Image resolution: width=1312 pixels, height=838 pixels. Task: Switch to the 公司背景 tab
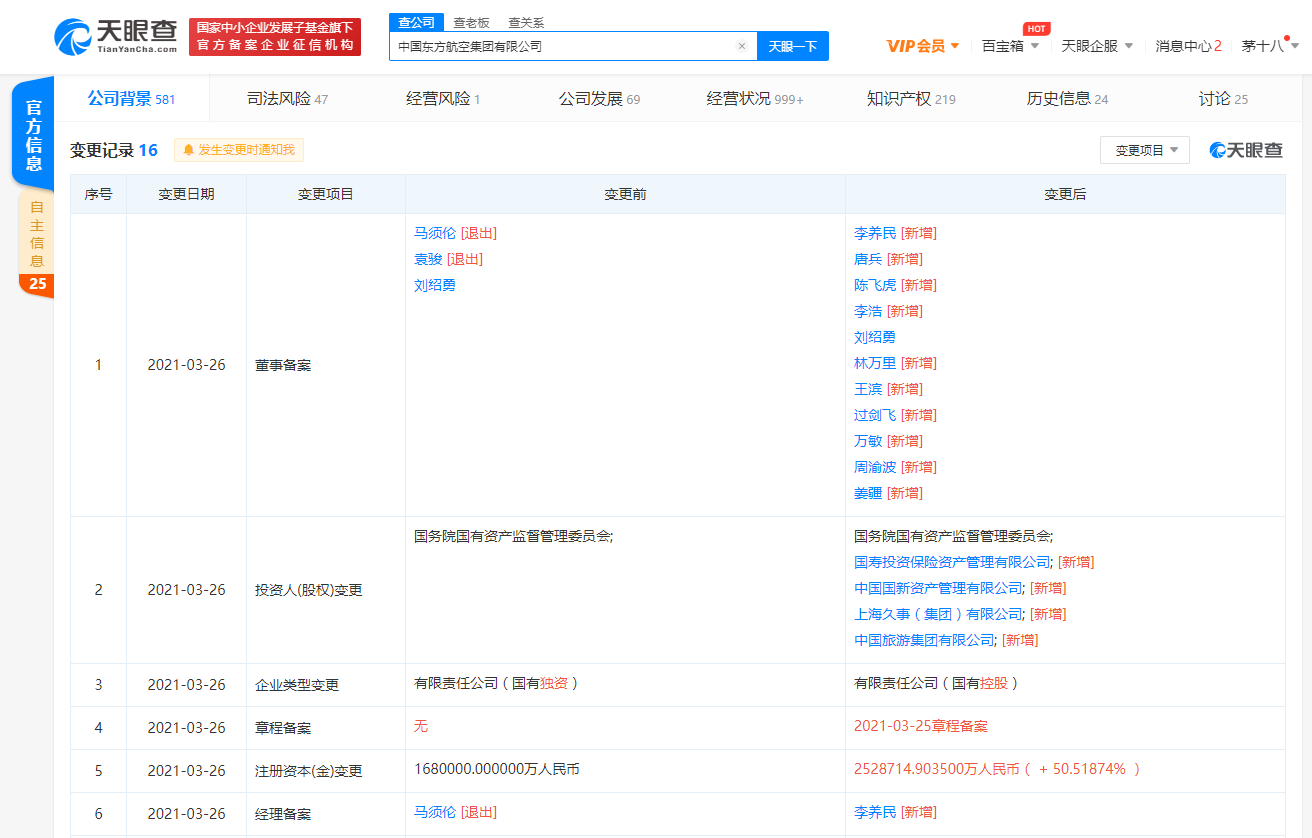click(131, 98)
